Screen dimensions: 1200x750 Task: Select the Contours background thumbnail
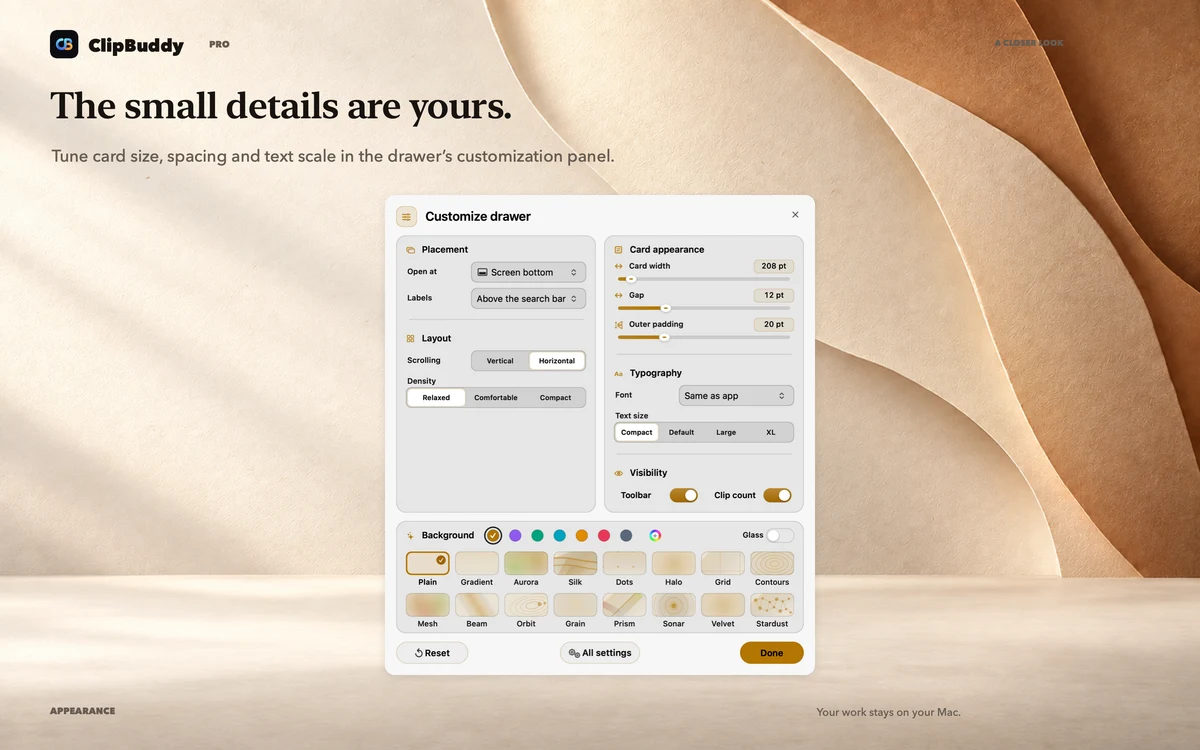772,564
